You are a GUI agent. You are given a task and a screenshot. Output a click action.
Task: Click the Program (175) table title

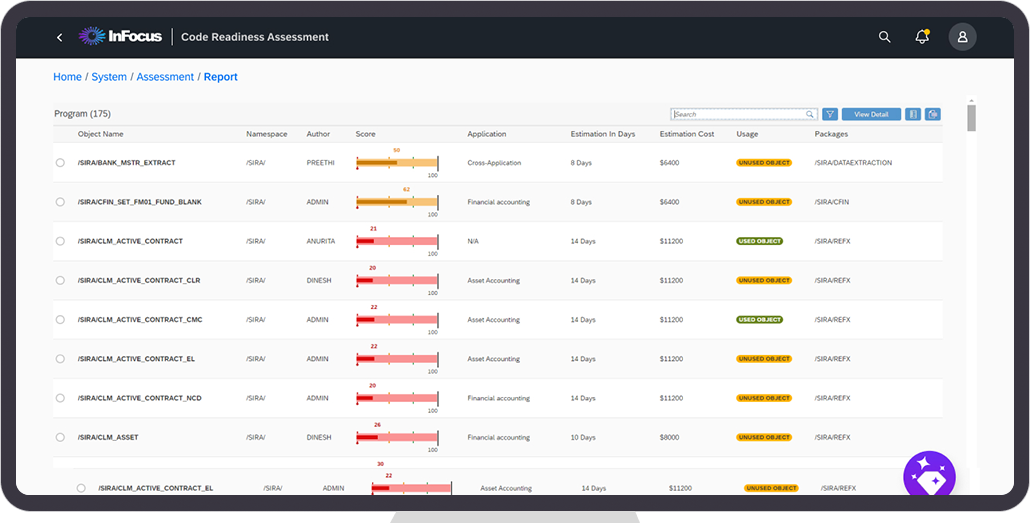[82, 114]
